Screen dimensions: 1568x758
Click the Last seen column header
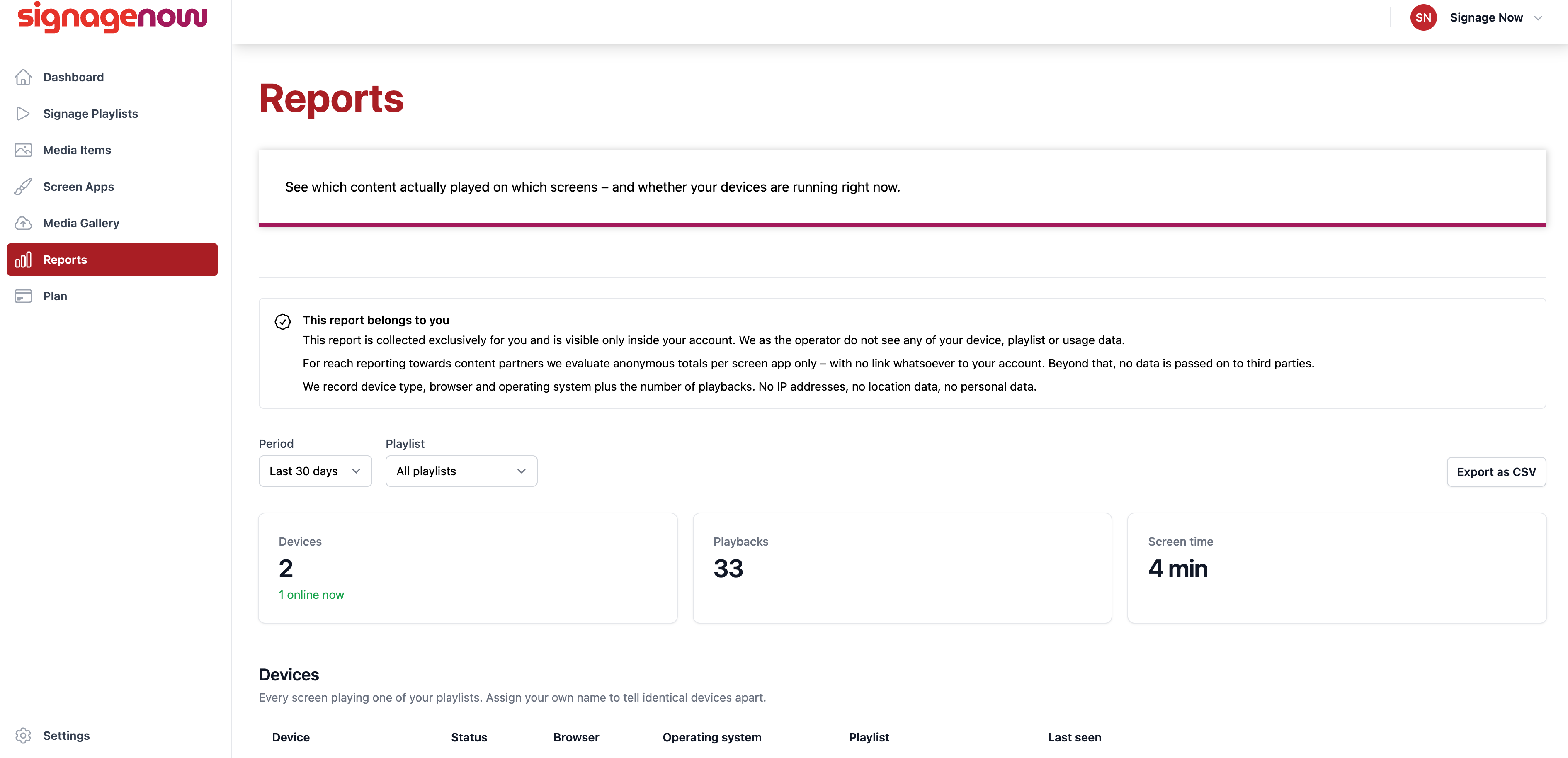[1074, 737]
